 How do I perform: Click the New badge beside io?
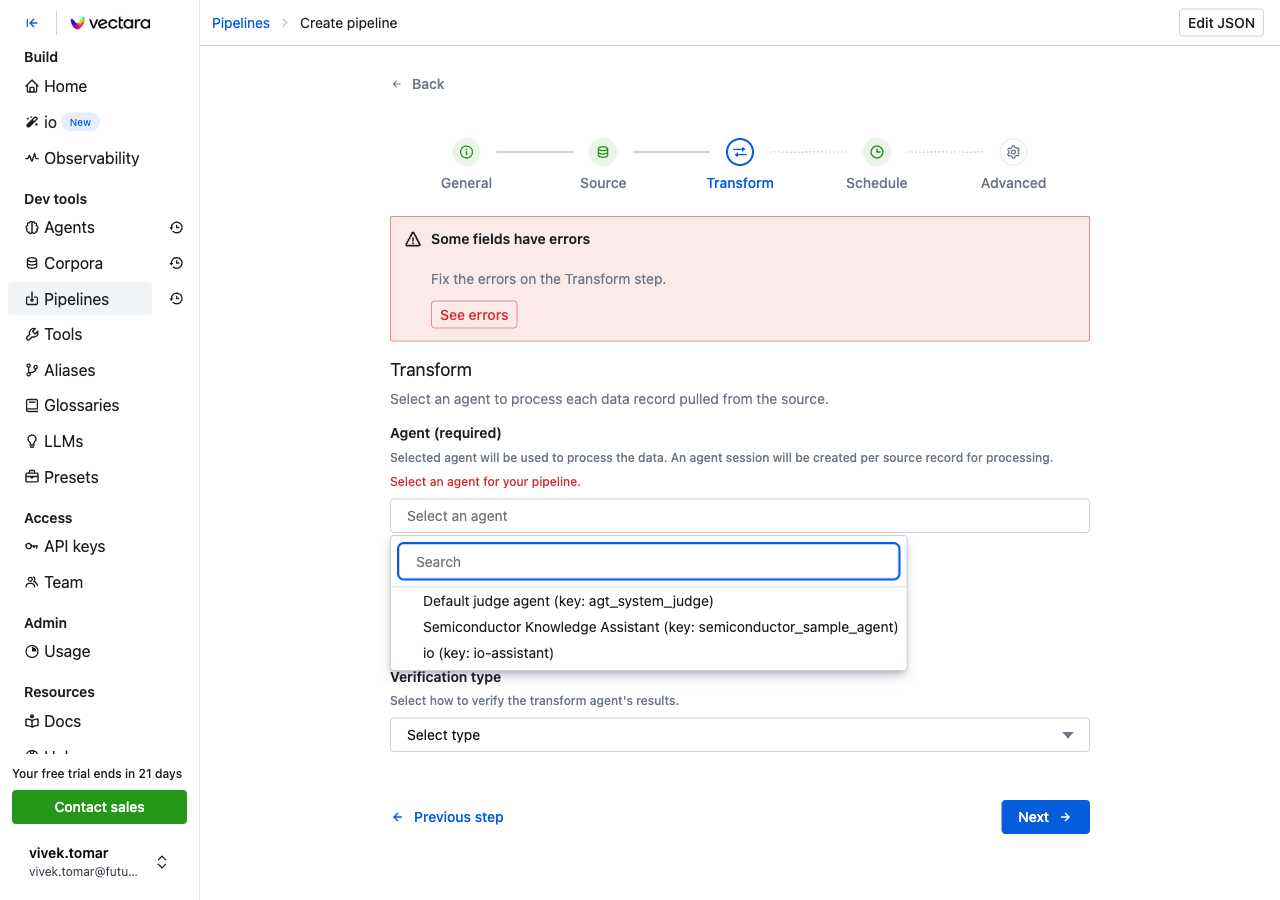80,122
